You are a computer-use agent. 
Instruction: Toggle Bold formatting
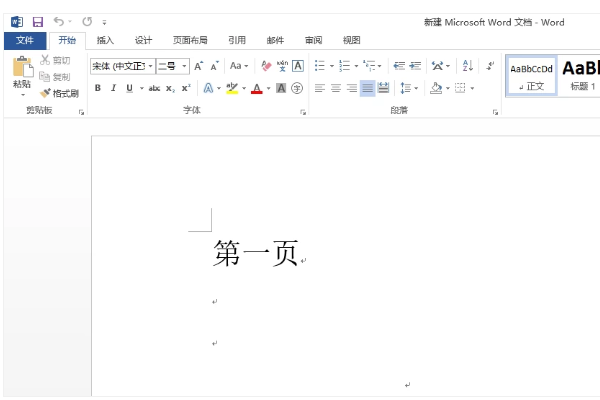tap(97, 88)
